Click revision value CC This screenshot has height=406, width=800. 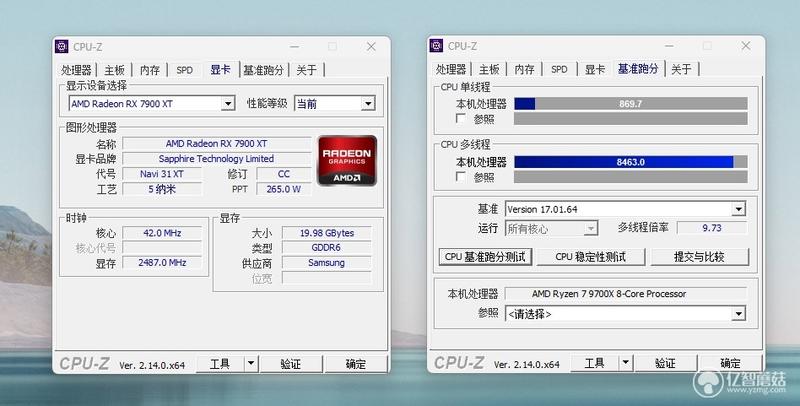284,174
